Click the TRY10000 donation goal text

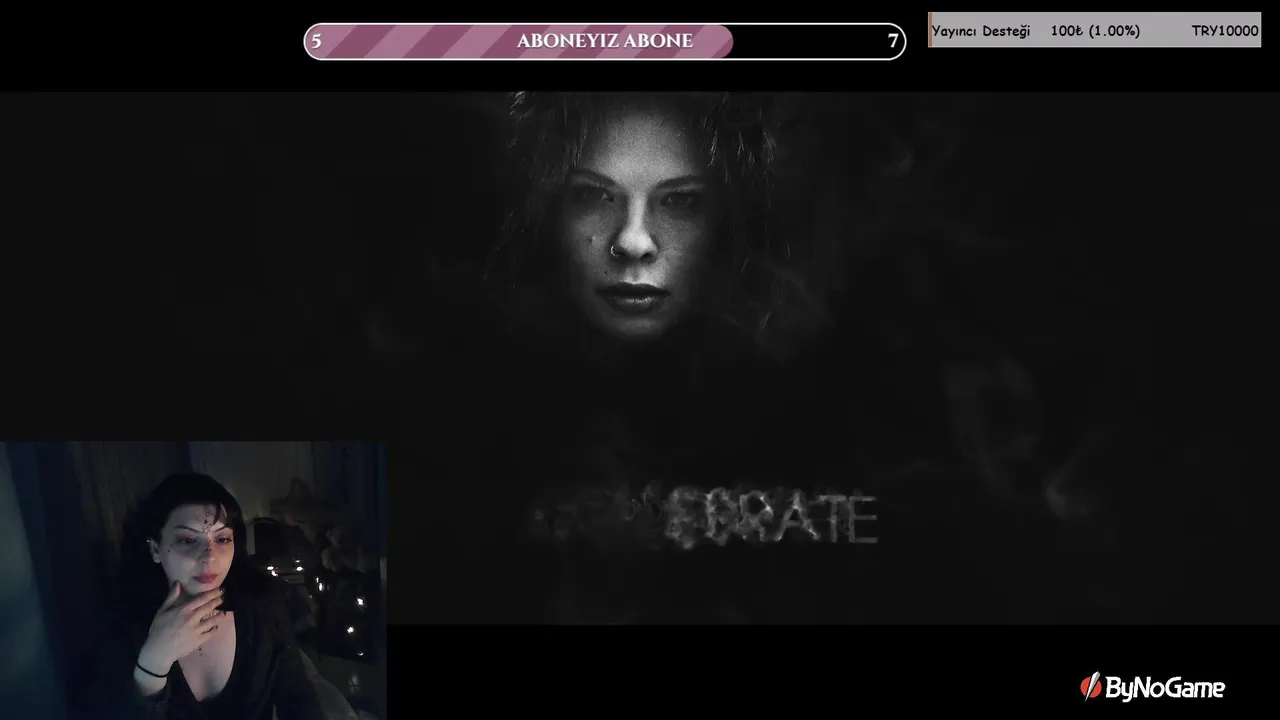coord(1225,31)
